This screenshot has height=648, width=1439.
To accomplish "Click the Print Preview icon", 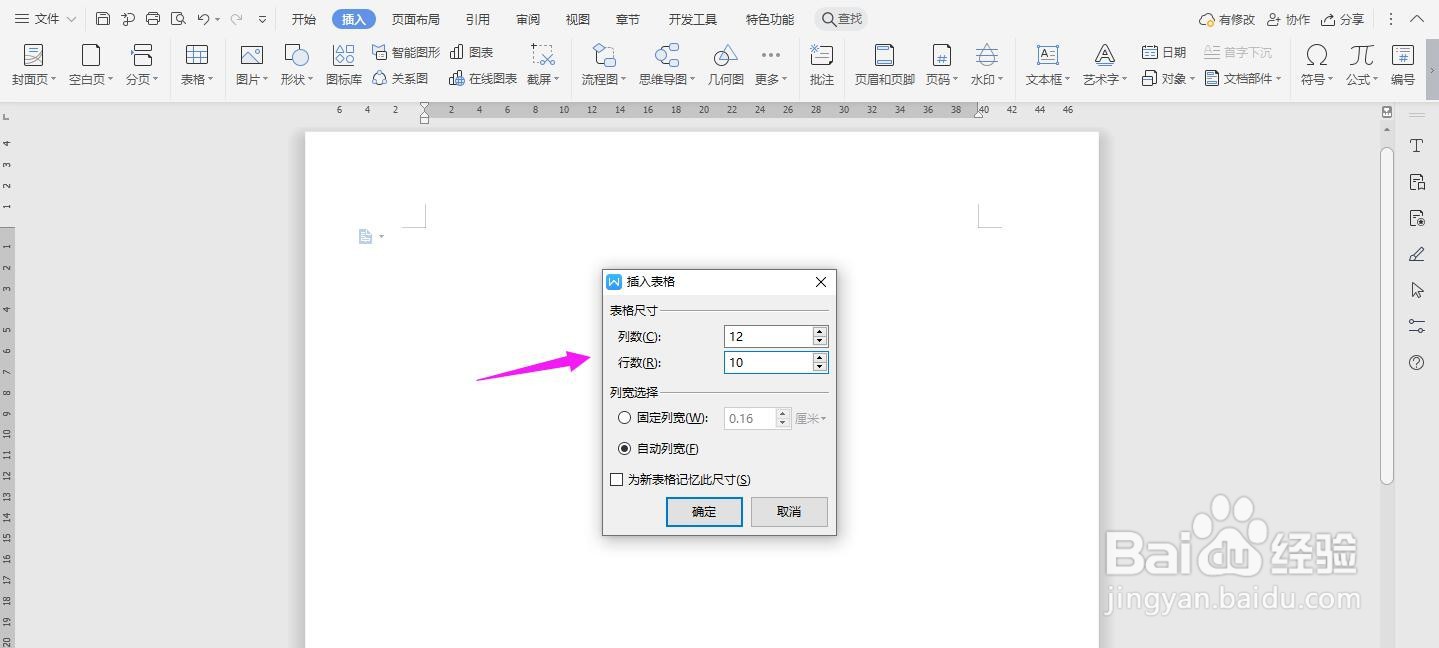I will pyautogui.click(x=178, y=19).
